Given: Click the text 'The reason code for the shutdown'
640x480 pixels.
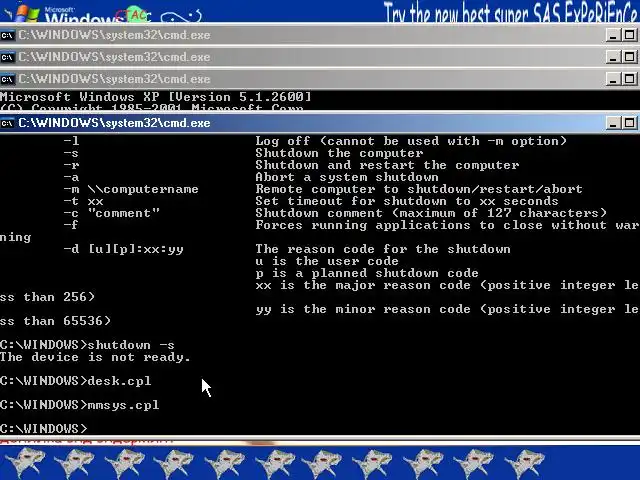Looking at the screenshot, I should pos(383,249).
